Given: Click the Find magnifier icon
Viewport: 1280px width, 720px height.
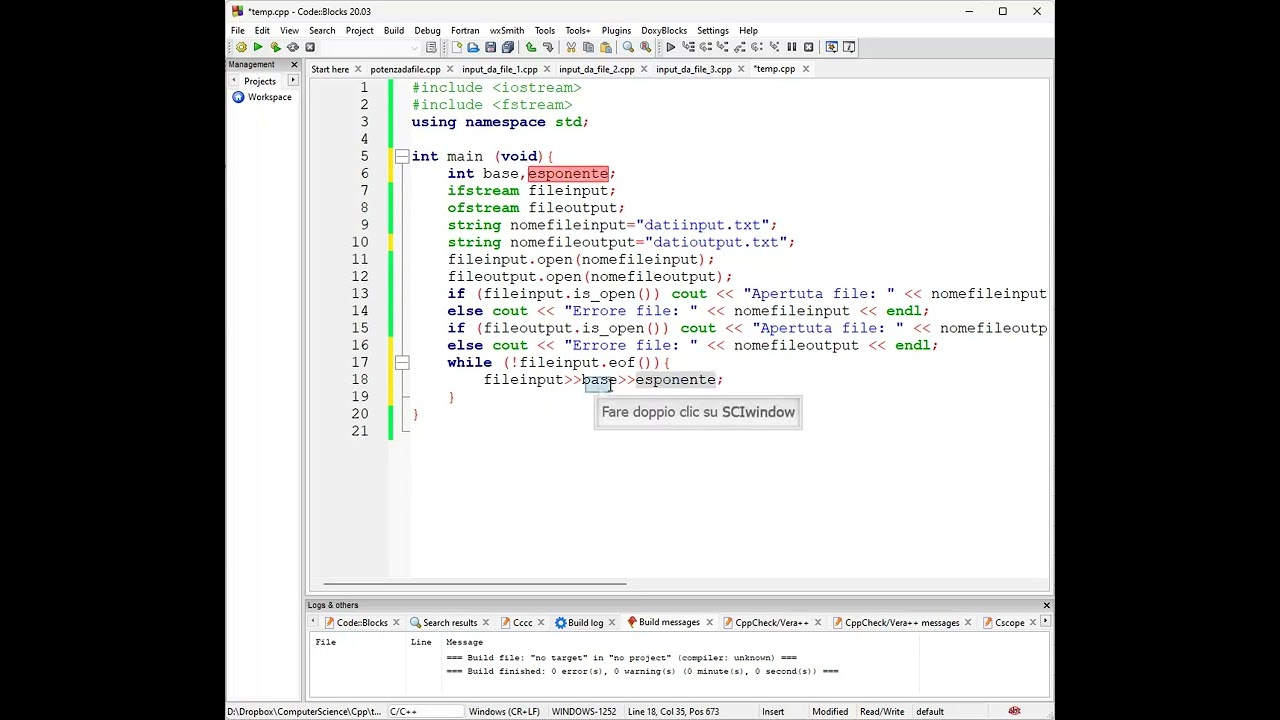Looking at the screenshot, I should point(628,47).
